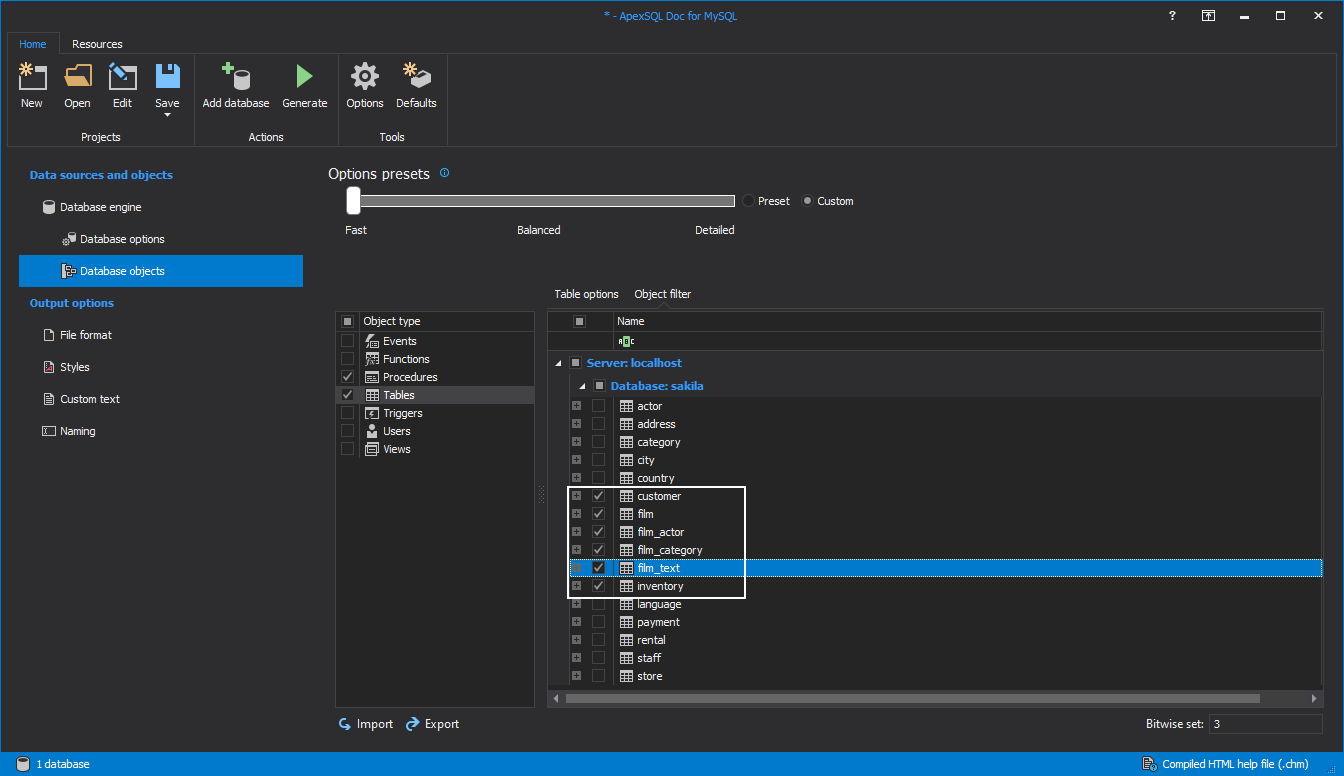
Task: Click the Name filter input field
Action: (967, 341)
